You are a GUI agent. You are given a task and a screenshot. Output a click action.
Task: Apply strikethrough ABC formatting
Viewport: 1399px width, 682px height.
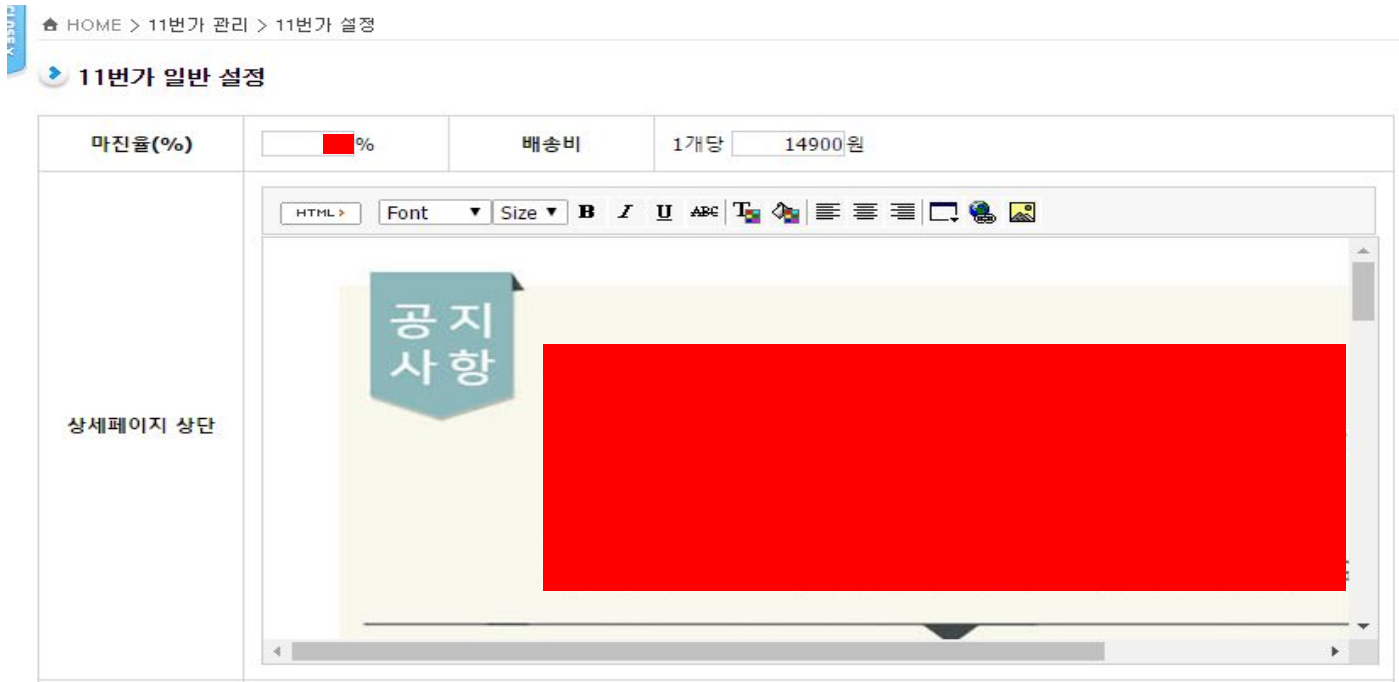[x=704, y=212]
